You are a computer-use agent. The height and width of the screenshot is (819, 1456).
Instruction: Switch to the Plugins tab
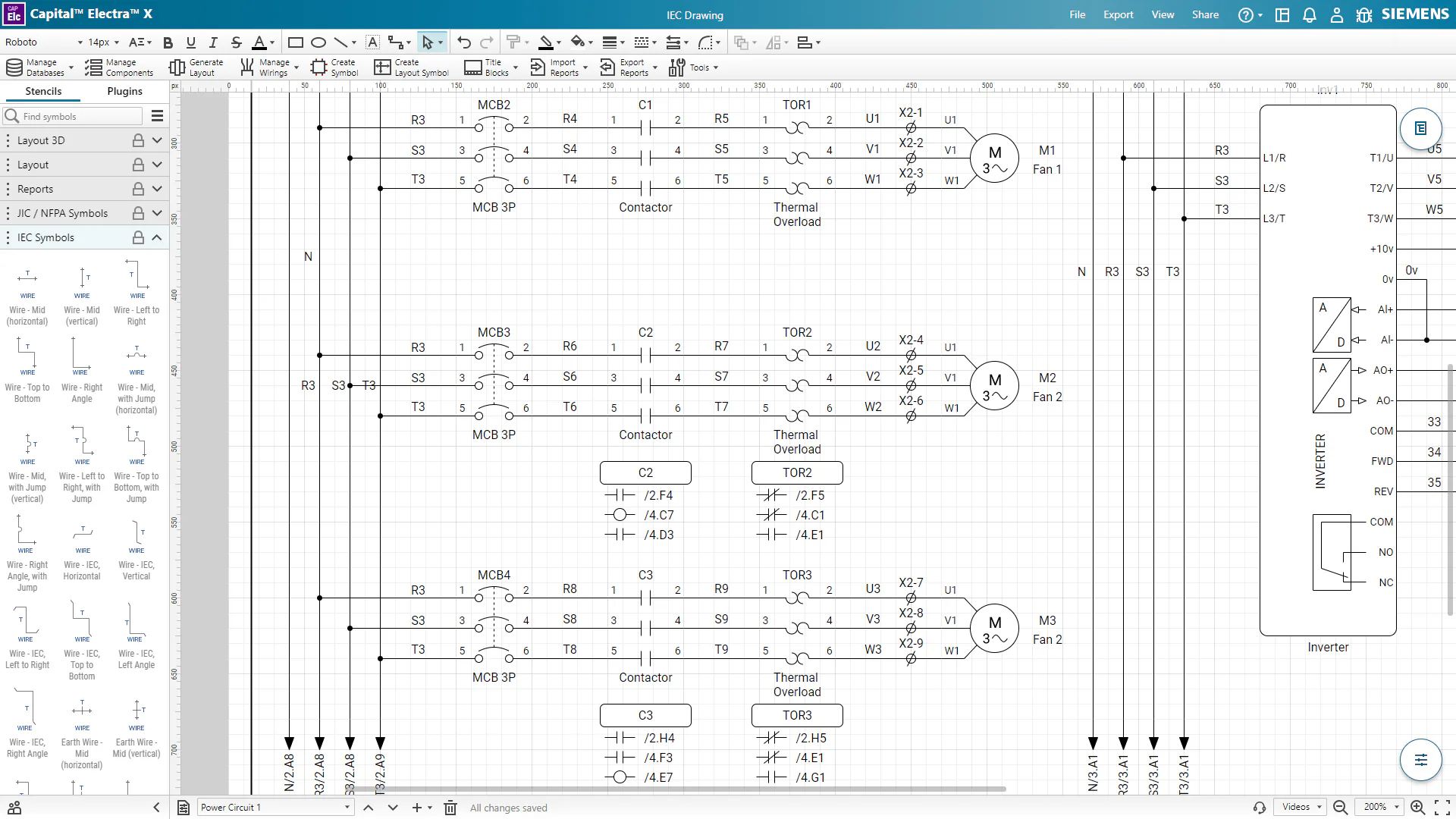click(x=125, y=91)
